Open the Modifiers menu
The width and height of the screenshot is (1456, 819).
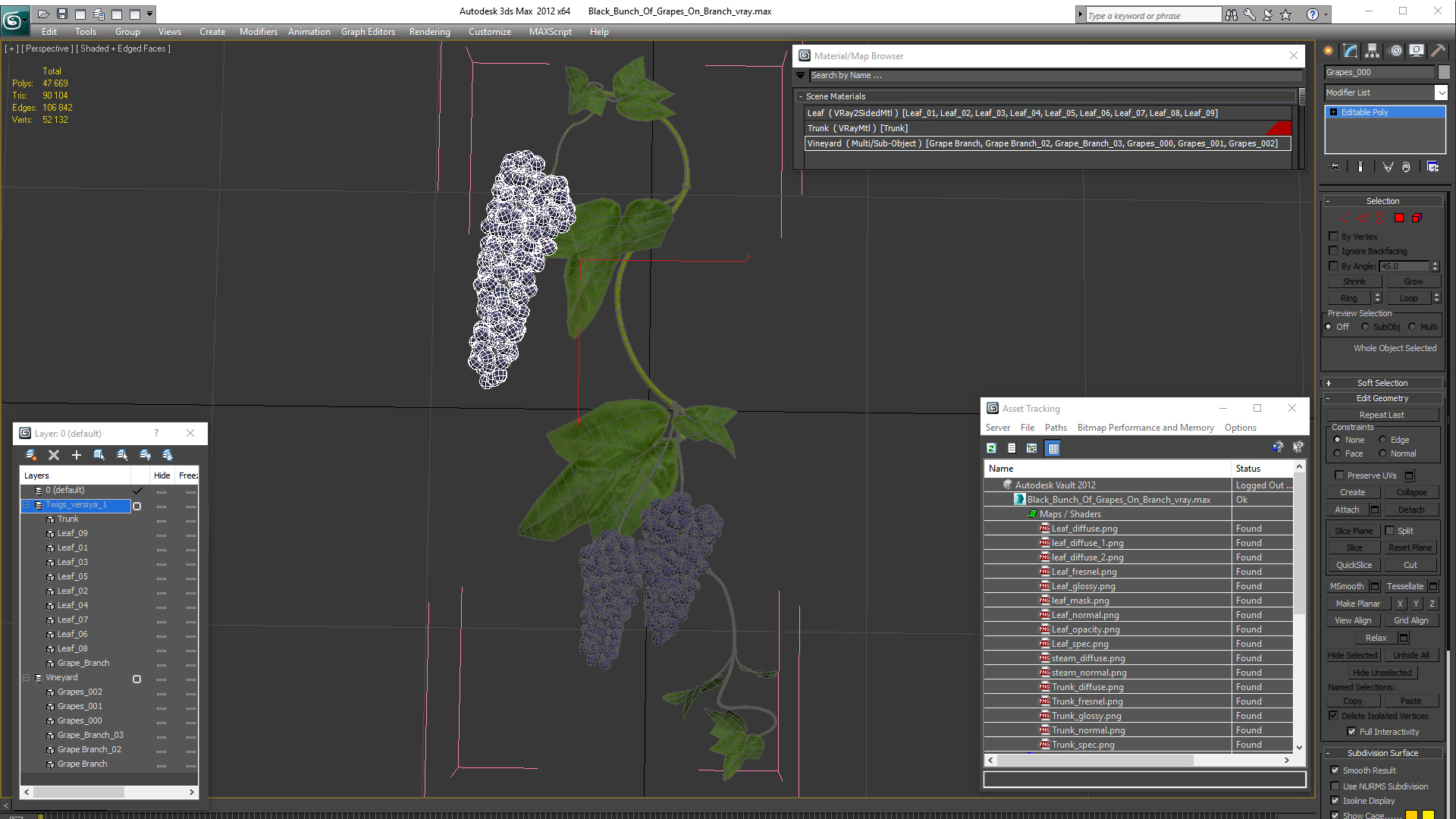coord(258,32)
